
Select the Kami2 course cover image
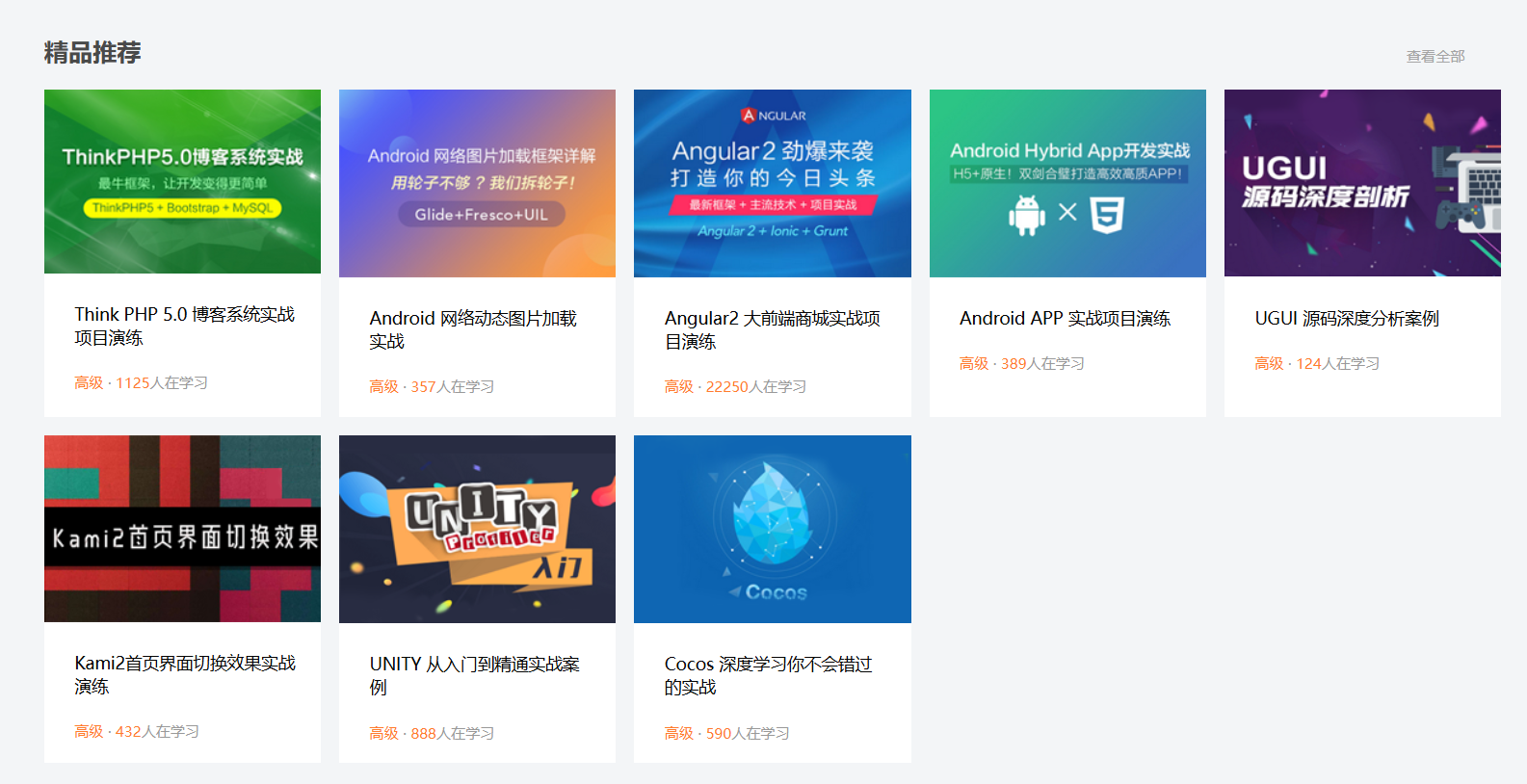click(x=182, y=528)
